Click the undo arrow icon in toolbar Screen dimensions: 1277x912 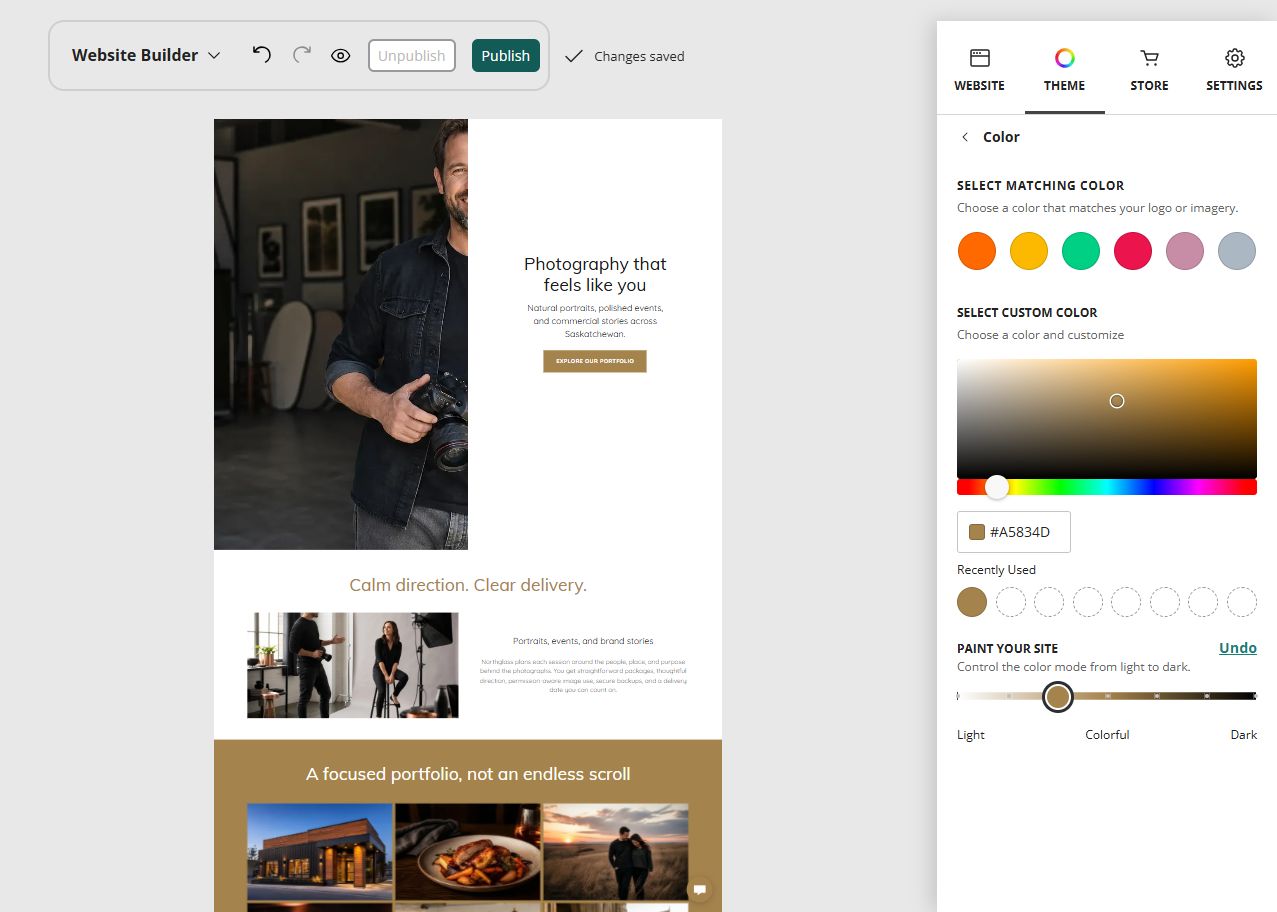(262, 55)
